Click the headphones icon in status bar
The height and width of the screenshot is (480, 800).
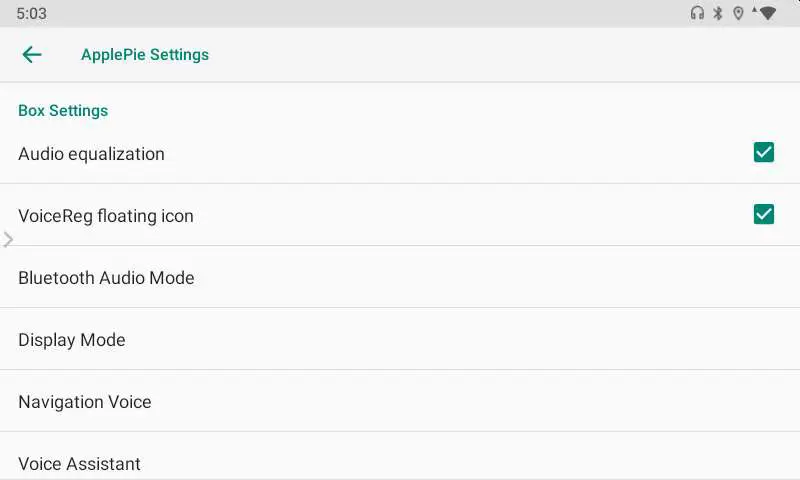[x=697, y=14]
